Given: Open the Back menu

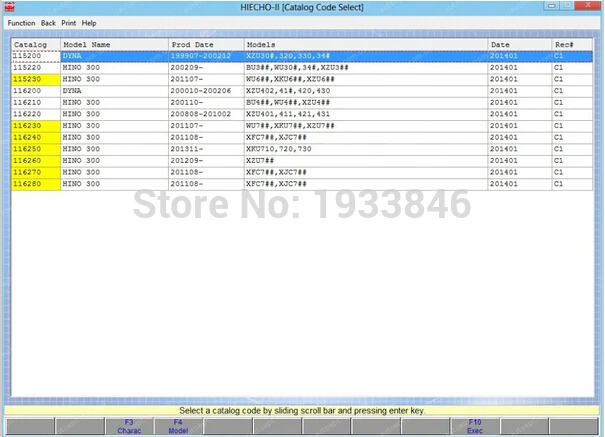Looking at the screenshot, I should click(48, 23).
